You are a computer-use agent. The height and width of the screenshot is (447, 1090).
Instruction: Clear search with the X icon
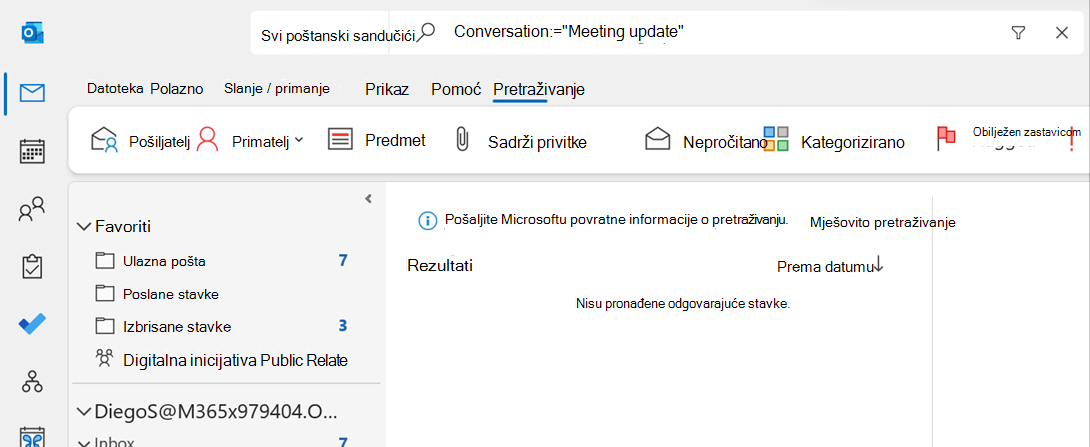click(1061, 32)
